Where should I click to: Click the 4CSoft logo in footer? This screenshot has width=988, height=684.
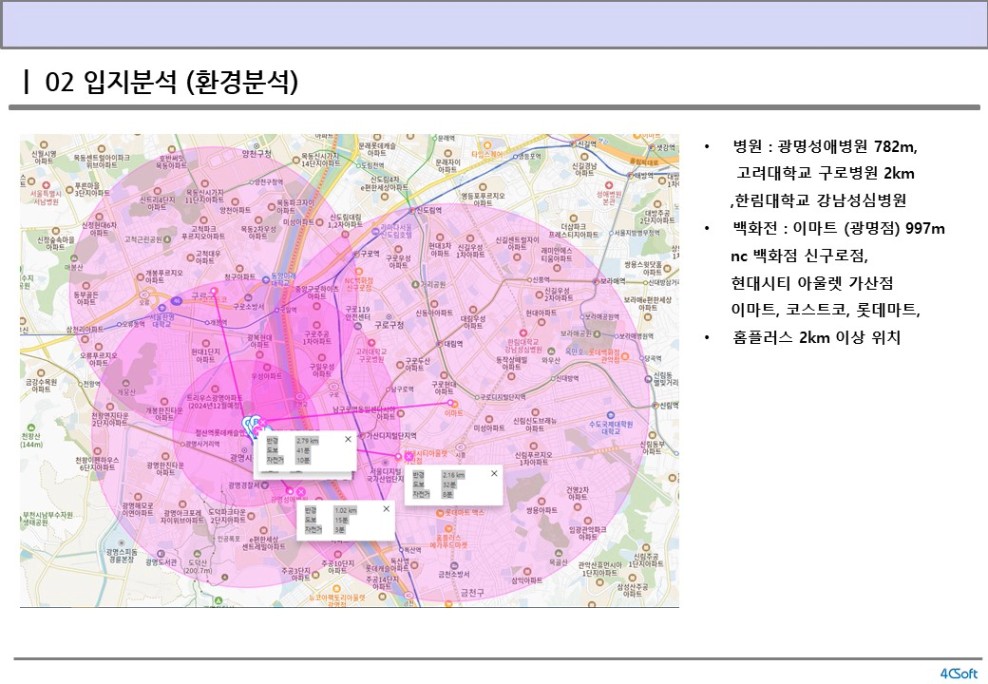958,673
